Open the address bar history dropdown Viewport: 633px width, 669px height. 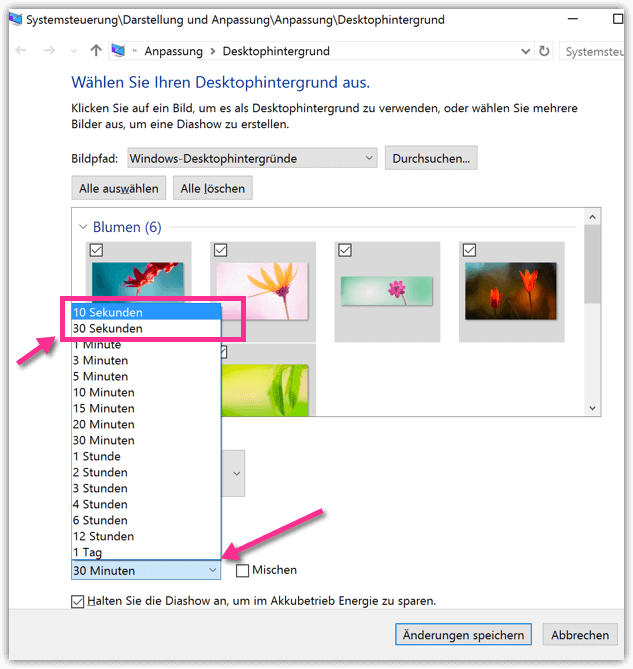point(526,51)
